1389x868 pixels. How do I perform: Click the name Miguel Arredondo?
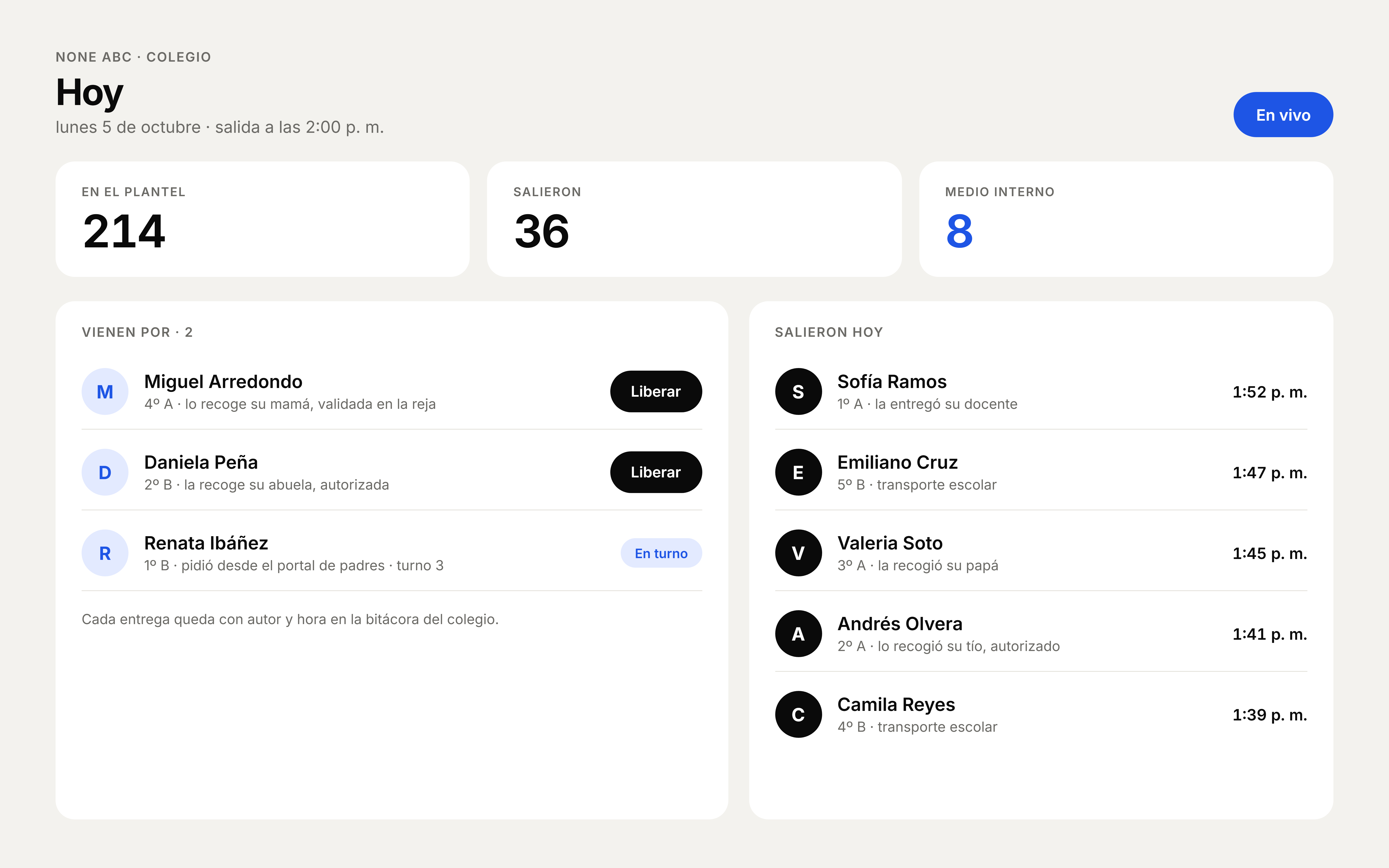click(223, 382)
